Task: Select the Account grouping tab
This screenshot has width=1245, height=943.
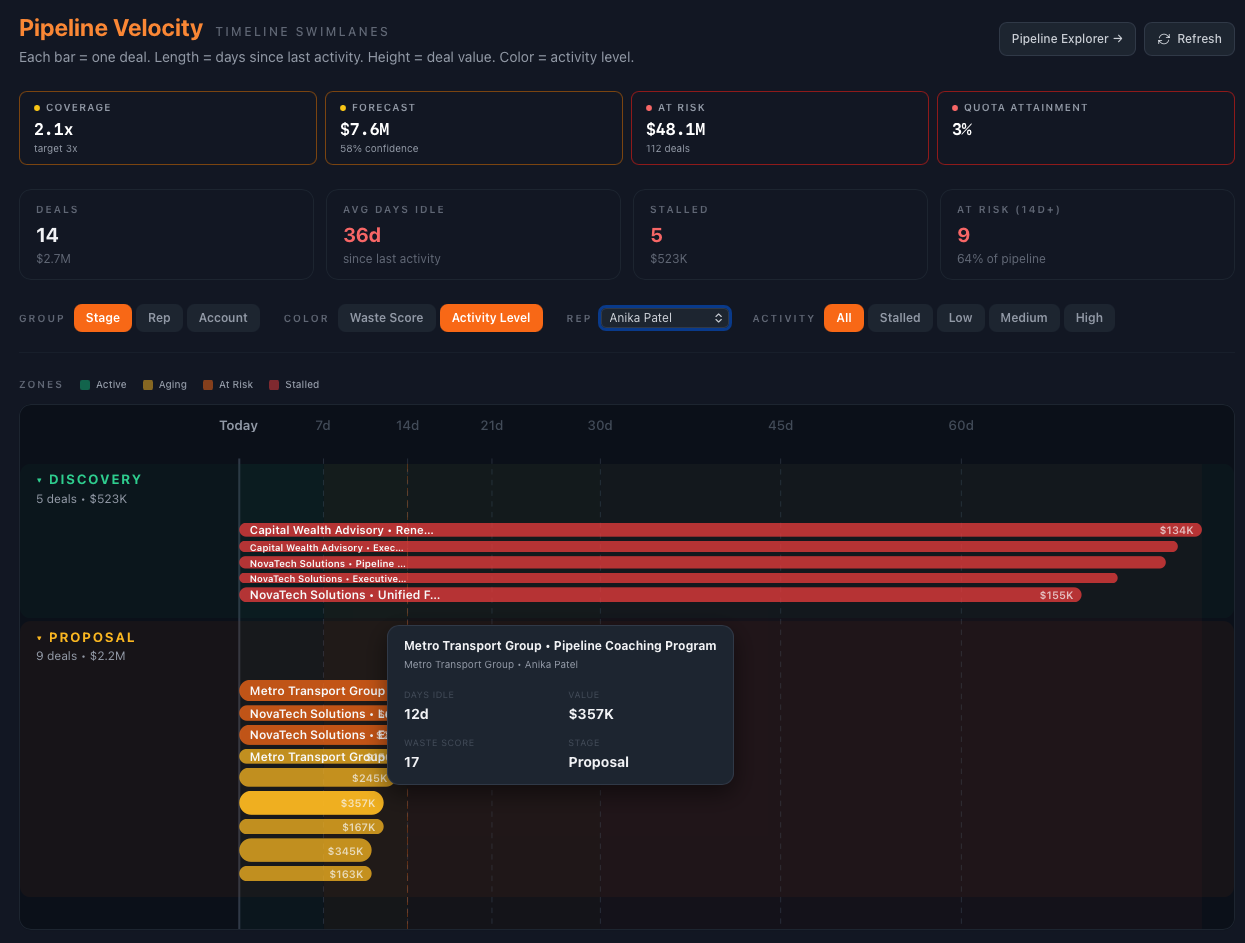Action: tap(223, 318)
